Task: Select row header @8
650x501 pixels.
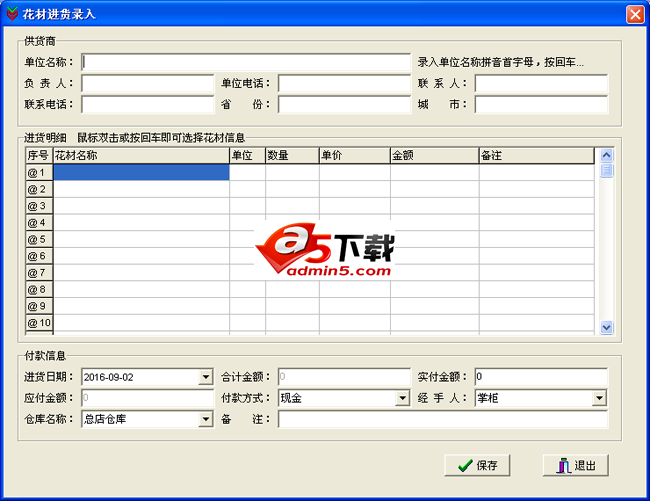Action: (39, 289)
